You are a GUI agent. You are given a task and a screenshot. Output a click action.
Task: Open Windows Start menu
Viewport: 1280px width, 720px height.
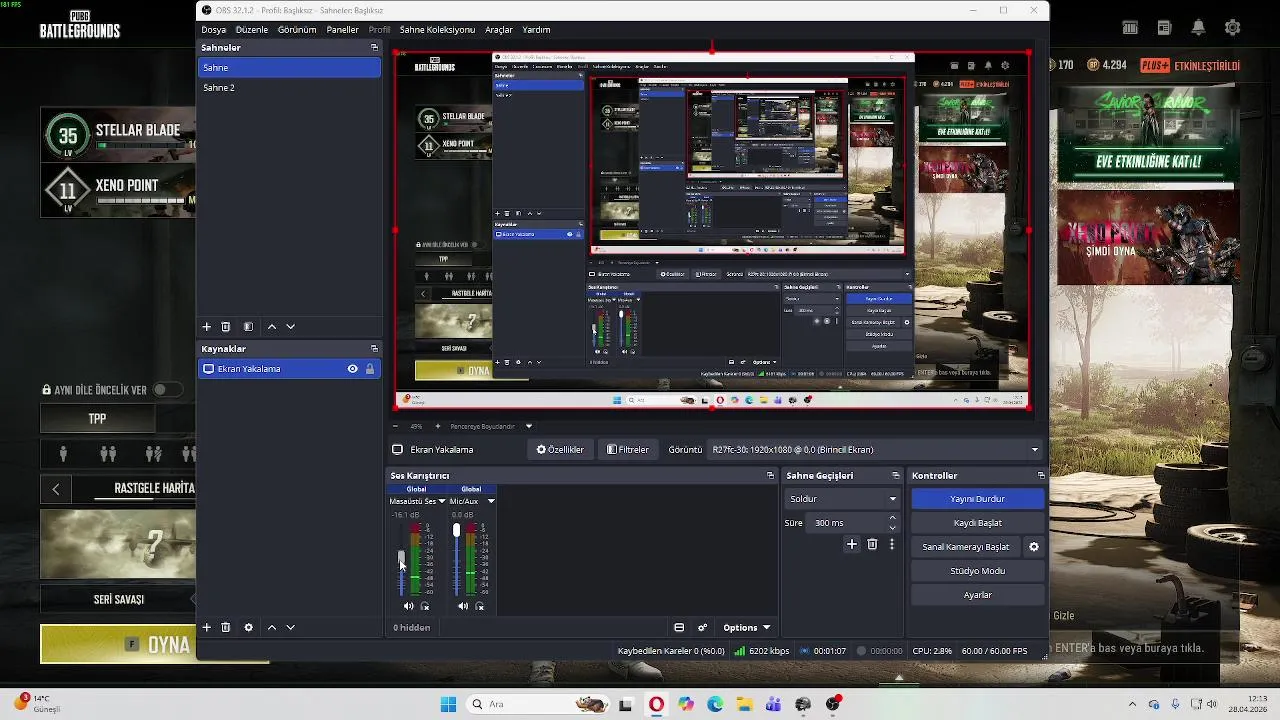click(448, 704)
